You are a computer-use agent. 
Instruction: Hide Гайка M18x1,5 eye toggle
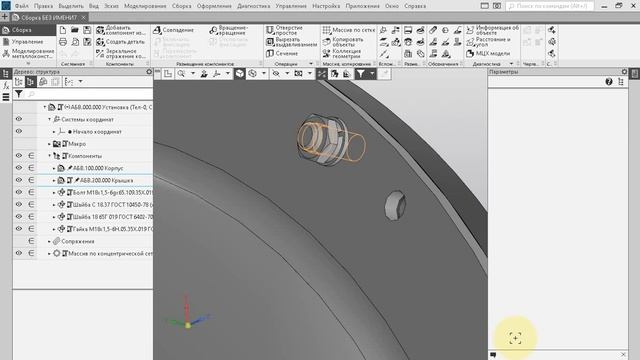point(19,229)
